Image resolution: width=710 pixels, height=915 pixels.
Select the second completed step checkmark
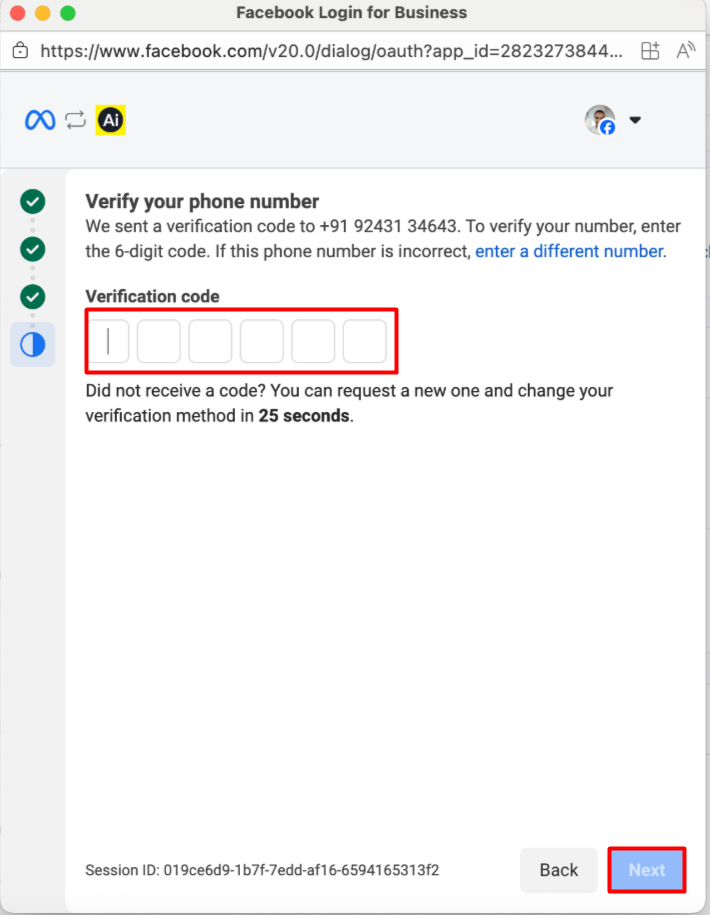pyautogui.click(x=33, y=249)
